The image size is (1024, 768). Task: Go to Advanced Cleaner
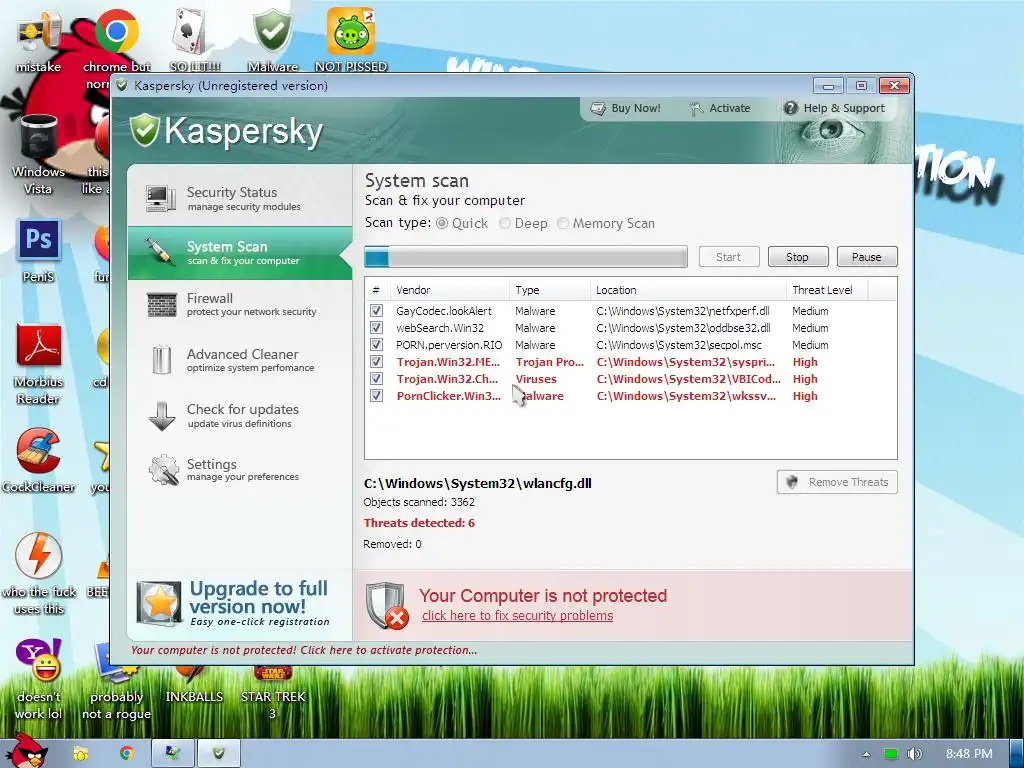point(239,360)
